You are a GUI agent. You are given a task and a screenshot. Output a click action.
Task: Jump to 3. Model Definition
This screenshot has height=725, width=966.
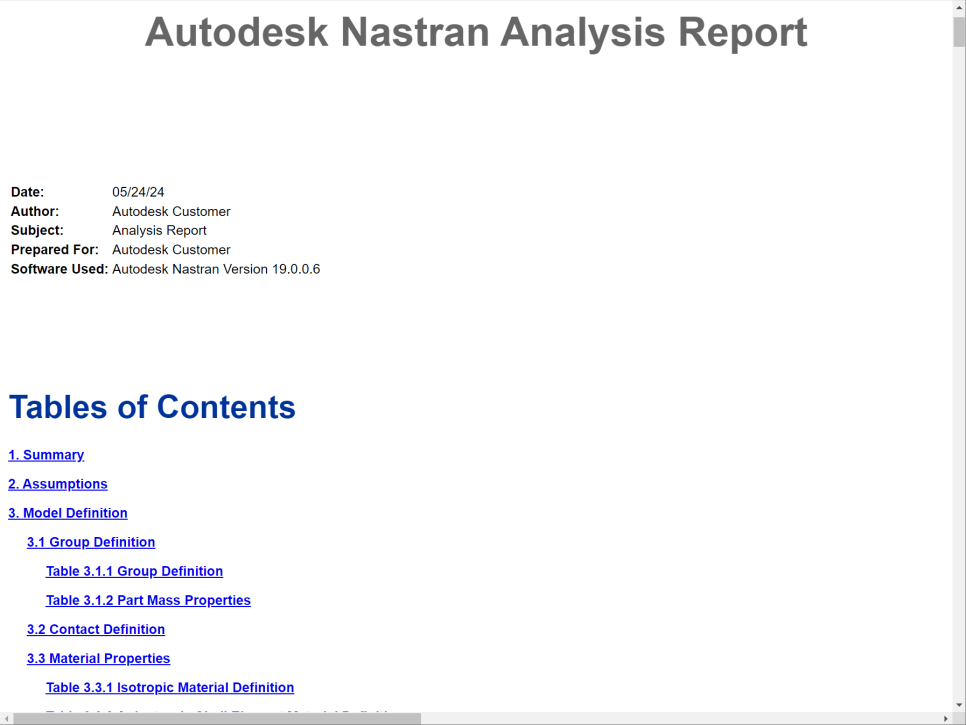(x=68, y=513)
